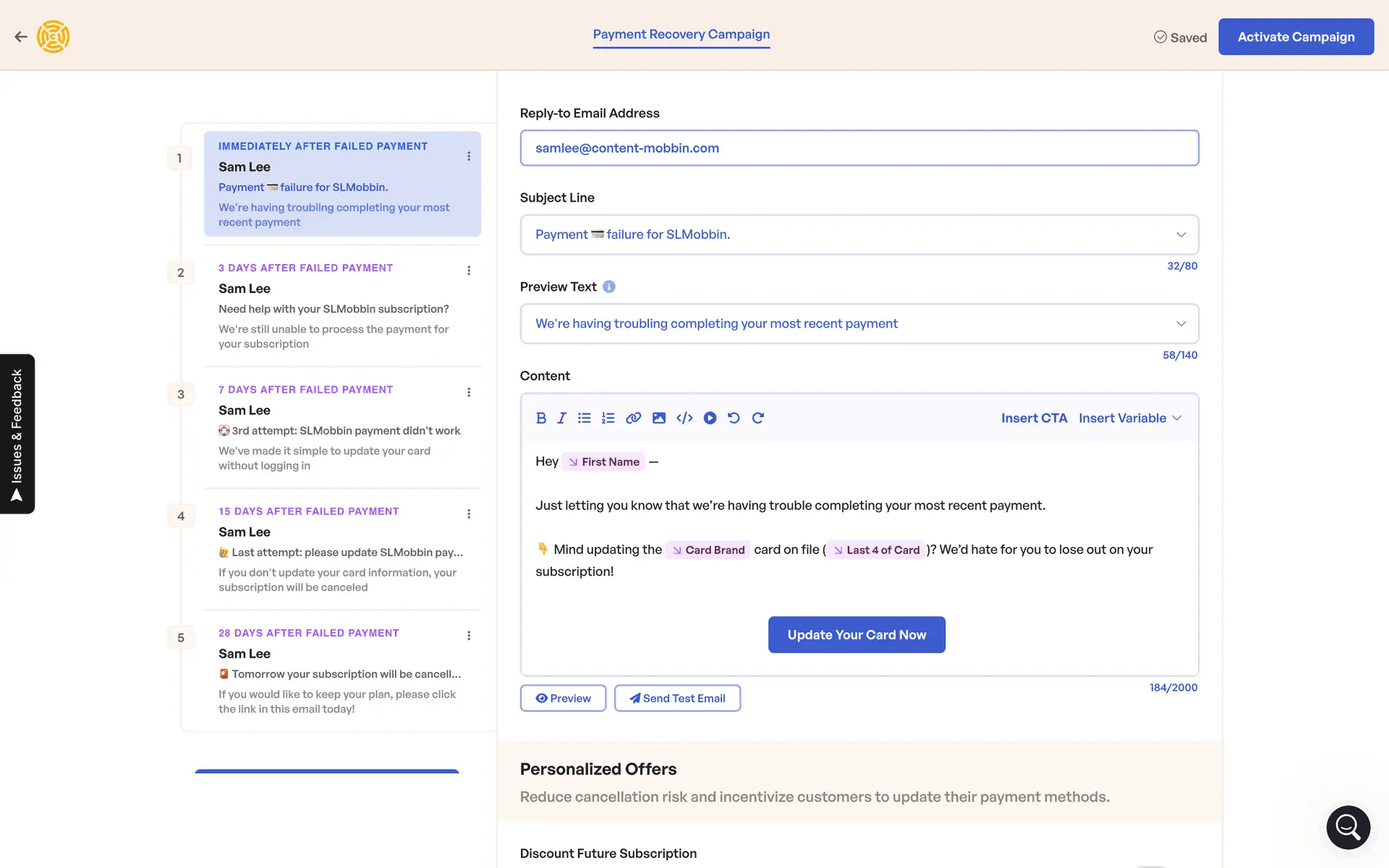Insert a bulleted list
Image resolution: width=1389 pixels, height=868 pixels.
click(585, 418)
